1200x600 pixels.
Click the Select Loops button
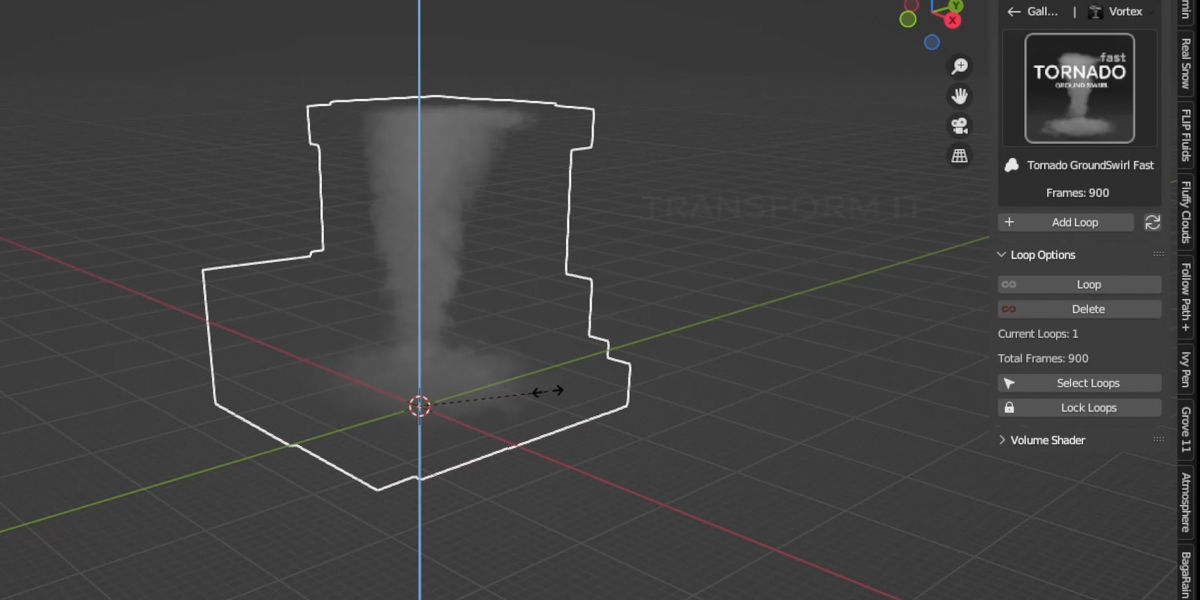pyautogui.click(x=1080, y=383)
